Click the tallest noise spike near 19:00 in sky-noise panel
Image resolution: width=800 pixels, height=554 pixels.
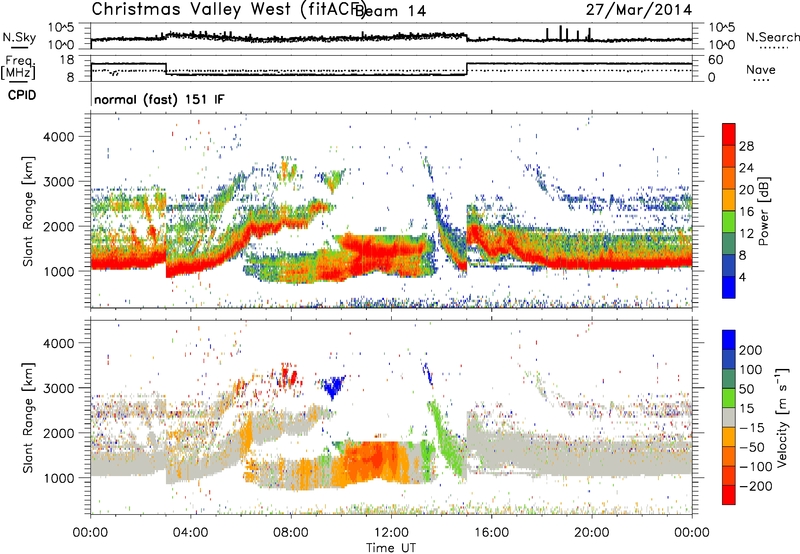click(x=560, y=32)
